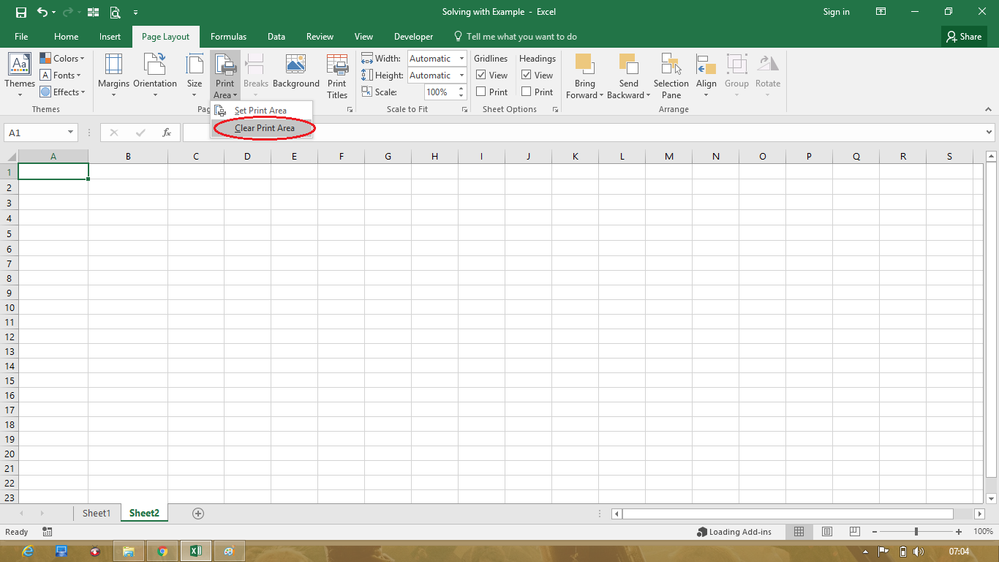Switch to Page Layout view icon
Viewport: 999px width, 562px height.
(x=827, y=531)
